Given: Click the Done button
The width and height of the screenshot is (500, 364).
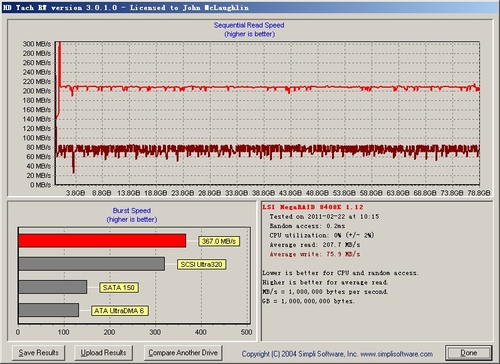Looking at the screenshot, I should coord(469,353).
